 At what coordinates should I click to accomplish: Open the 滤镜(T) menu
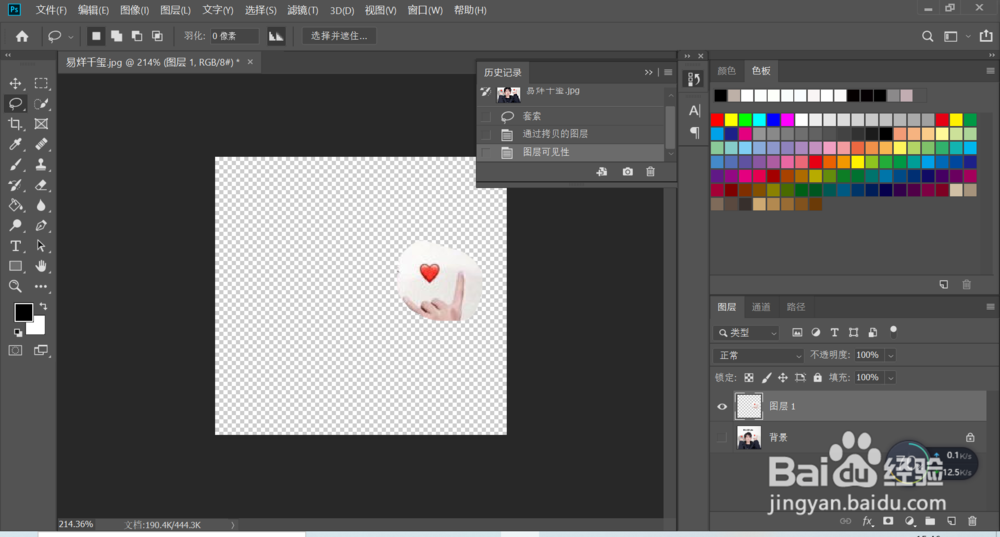point(302,10)
